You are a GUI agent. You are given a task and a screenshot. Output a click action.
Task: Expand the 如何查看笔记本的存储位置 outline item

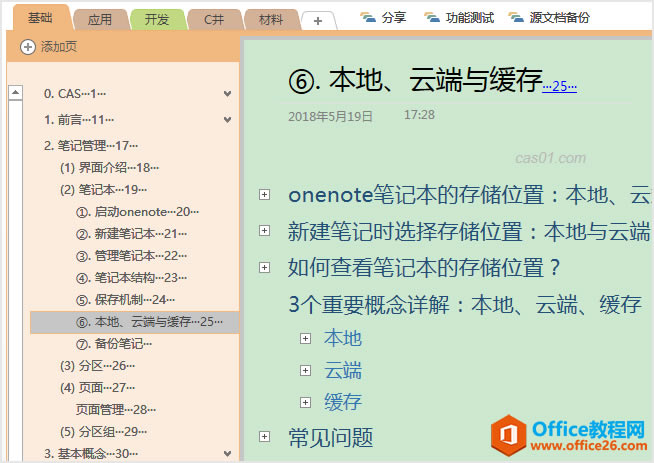click(x=264, y=267)
